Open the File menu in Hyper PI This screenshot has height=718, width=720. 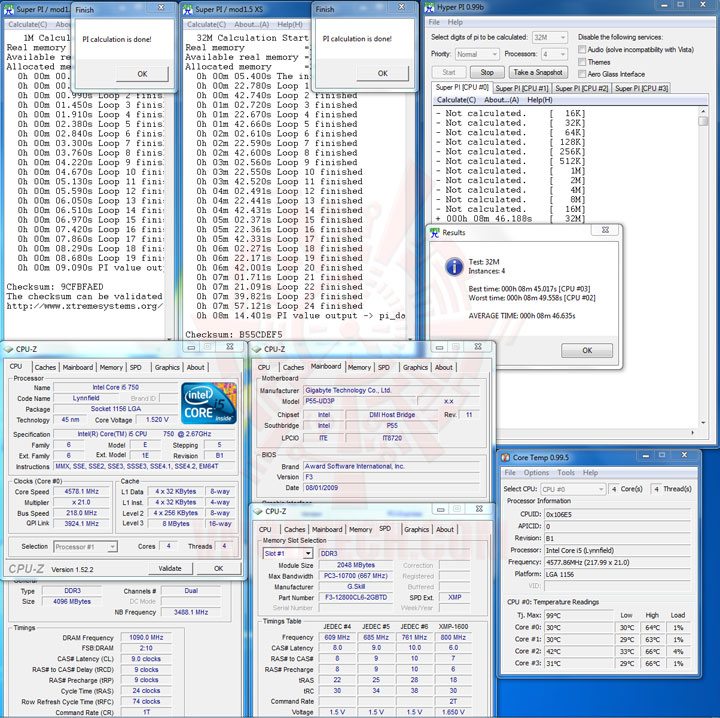(434, 22)
